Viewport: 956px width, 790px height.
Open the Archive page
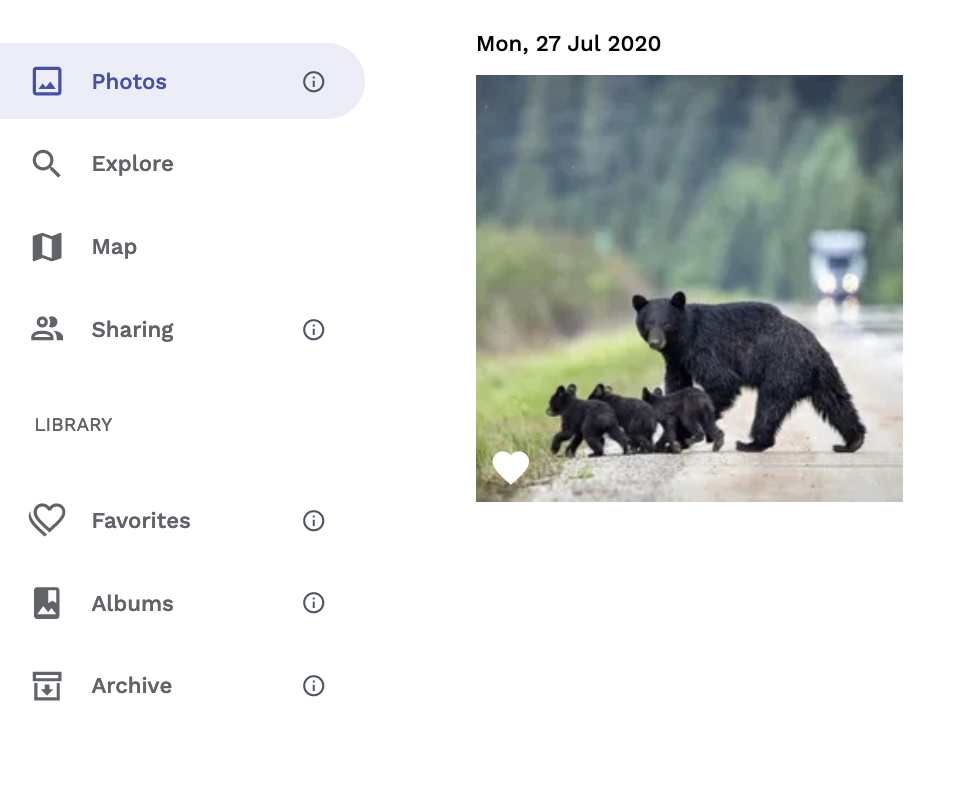coord(132,686)
